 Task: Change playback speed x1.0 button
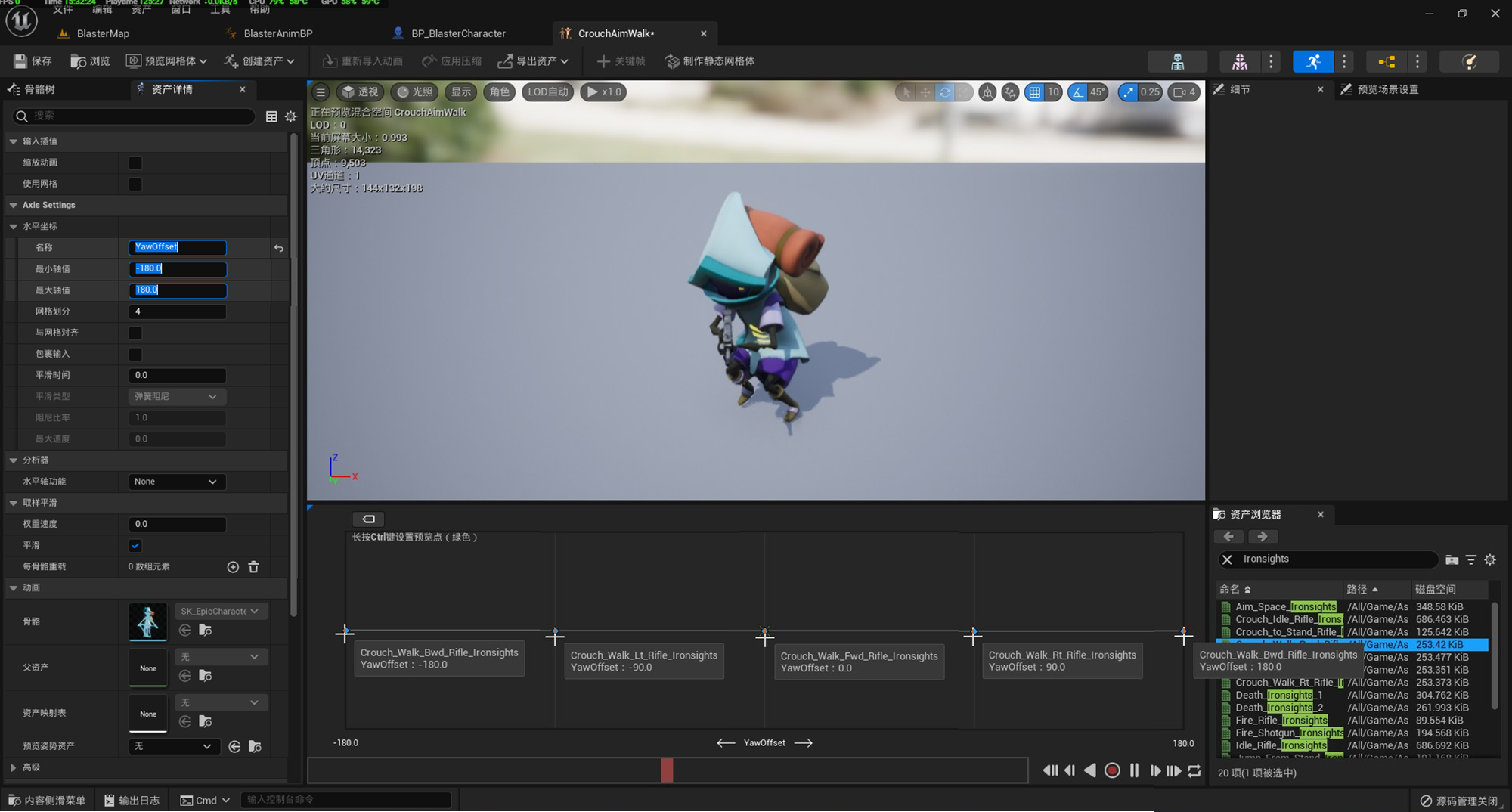(603, 92)
